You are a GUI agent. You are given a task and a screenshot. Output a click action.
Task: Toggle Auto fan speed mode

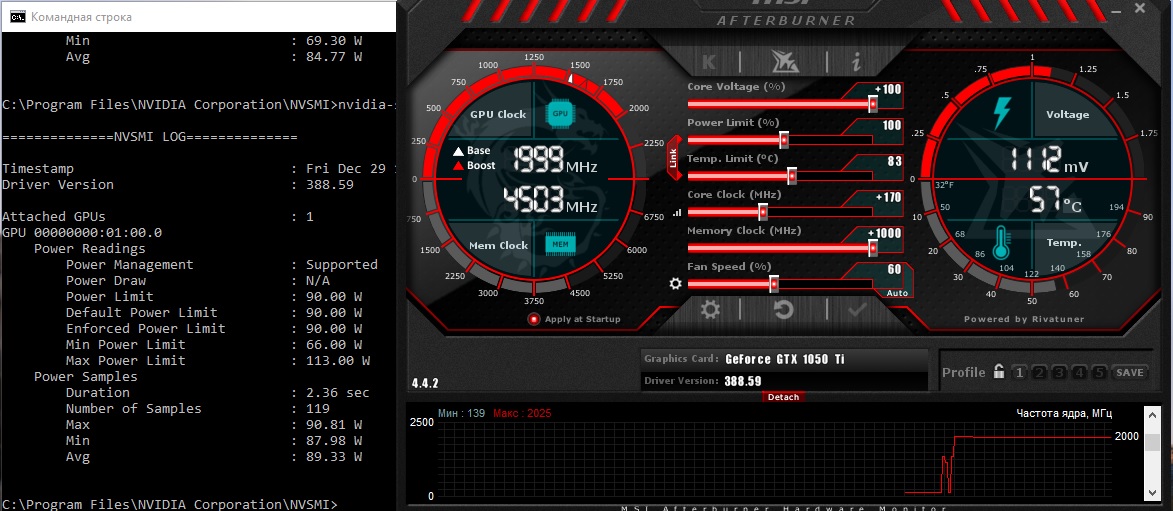[x=897, y=293]
